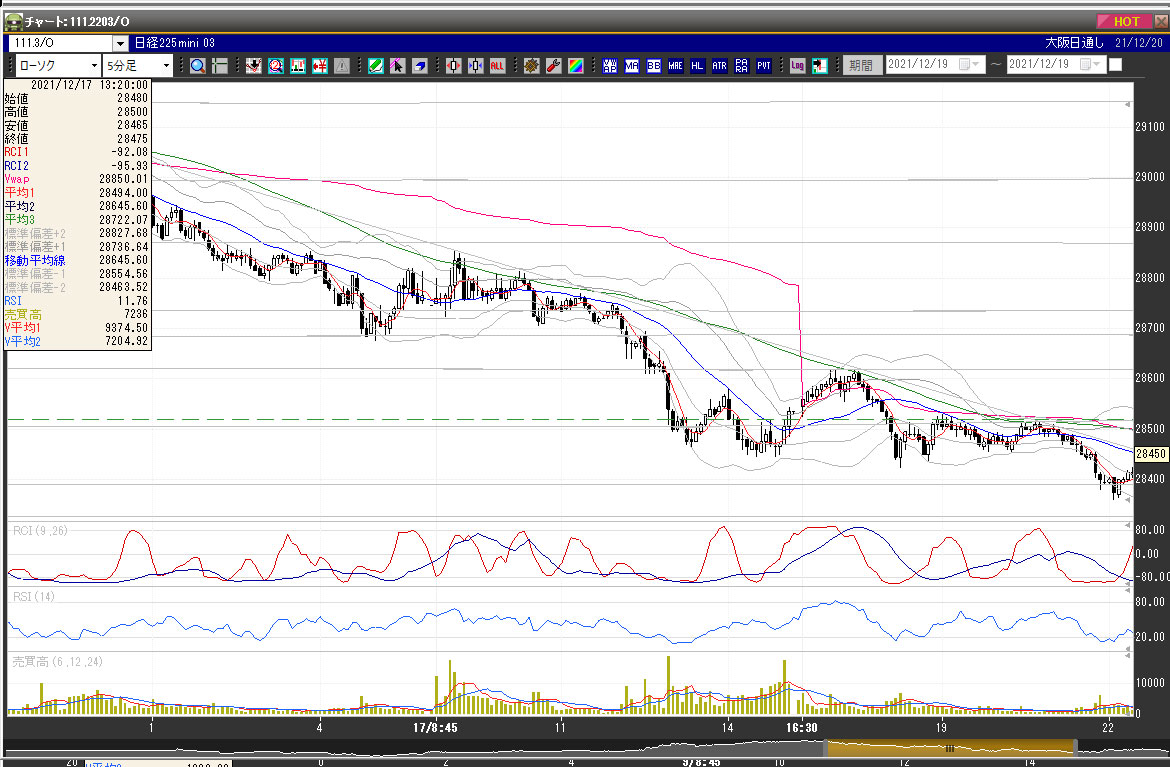Screen dimensions: 1170x767
Task: Click the 大阪日通し session label
Action: pyautogui.click(x=1074, y=43)
